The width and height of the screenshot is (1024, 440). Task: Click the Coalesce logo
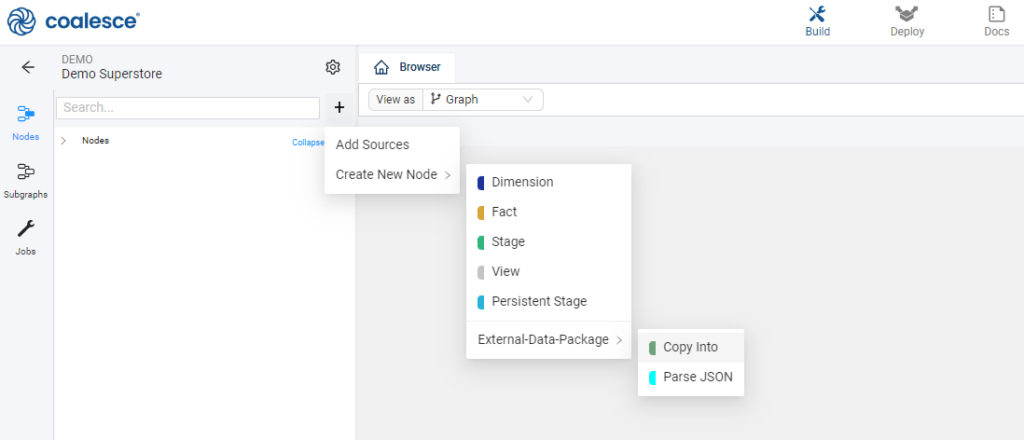72,20
